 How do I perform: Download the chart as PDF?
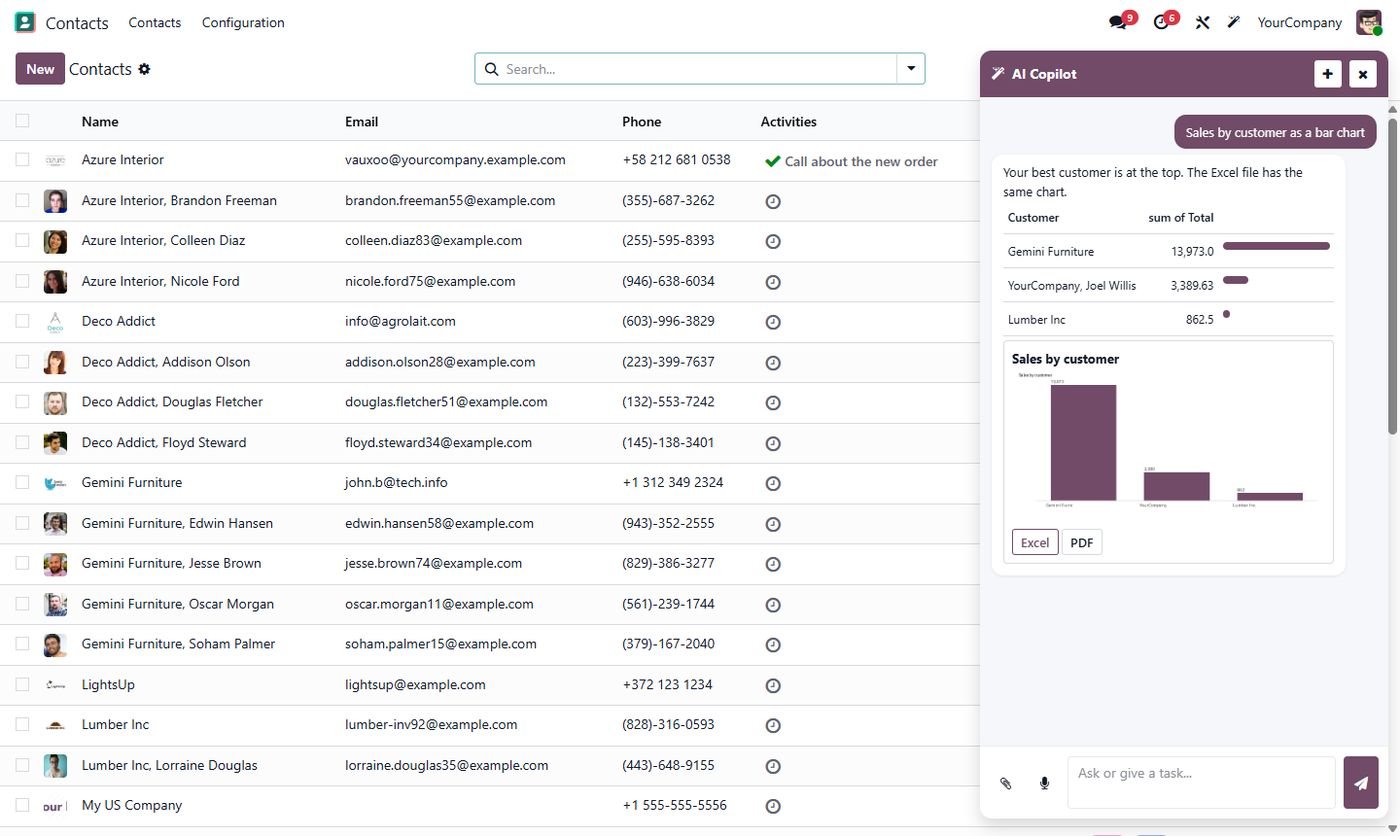coord(1081,542)
